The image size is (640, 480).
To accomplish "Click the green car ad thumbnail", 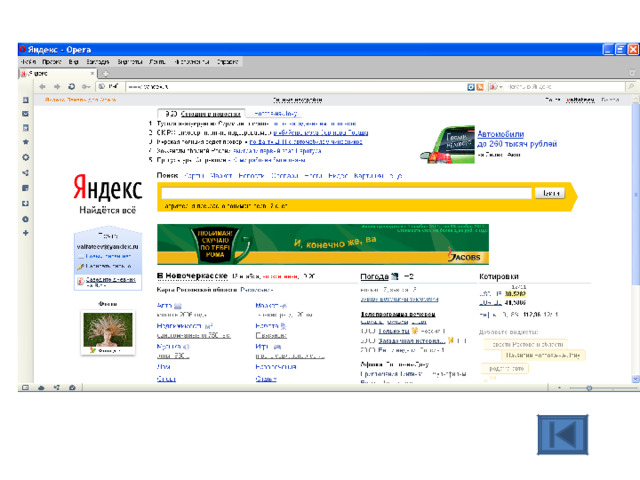I will coord(447,144).
